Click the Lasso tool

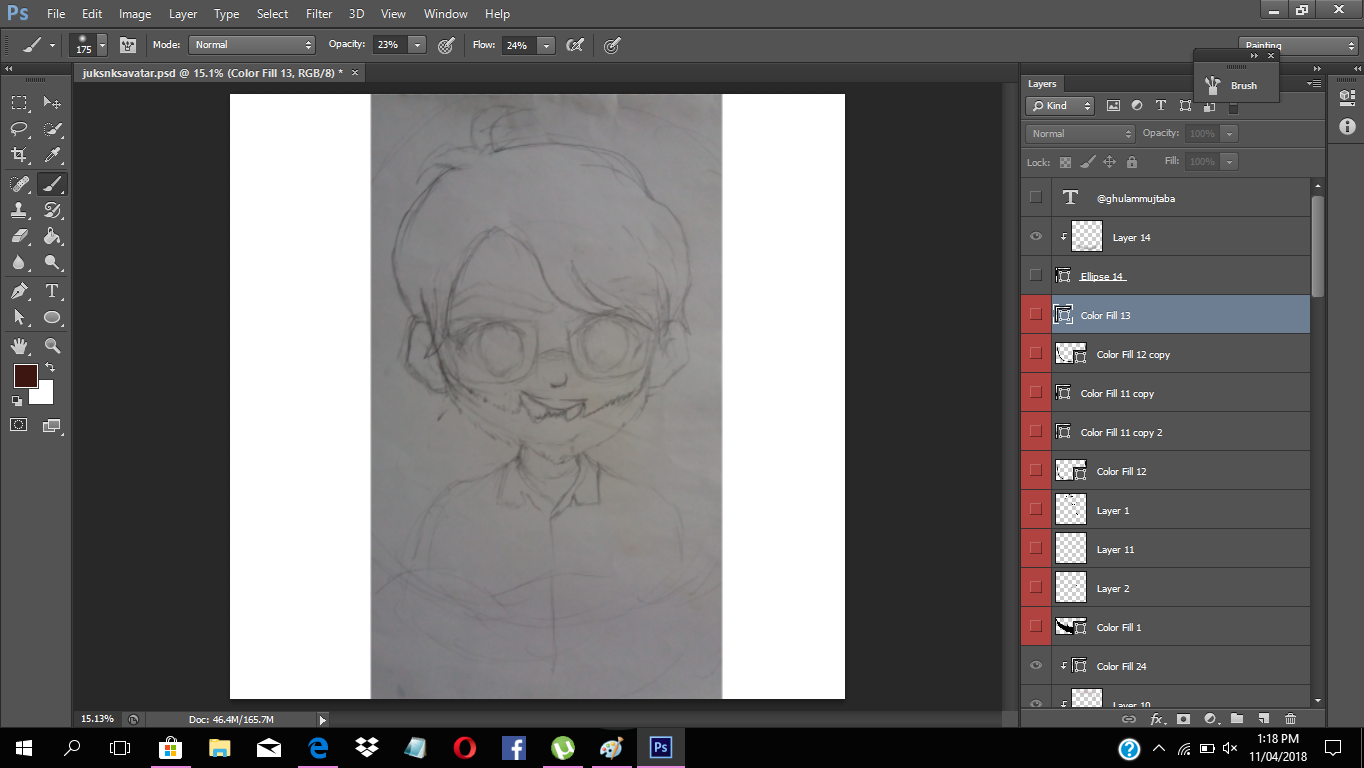click(x=19, y=129)
